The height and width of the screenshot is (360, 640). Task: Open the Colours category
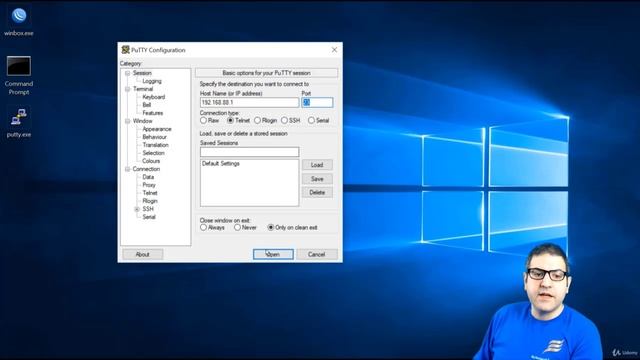coord(151,161)
